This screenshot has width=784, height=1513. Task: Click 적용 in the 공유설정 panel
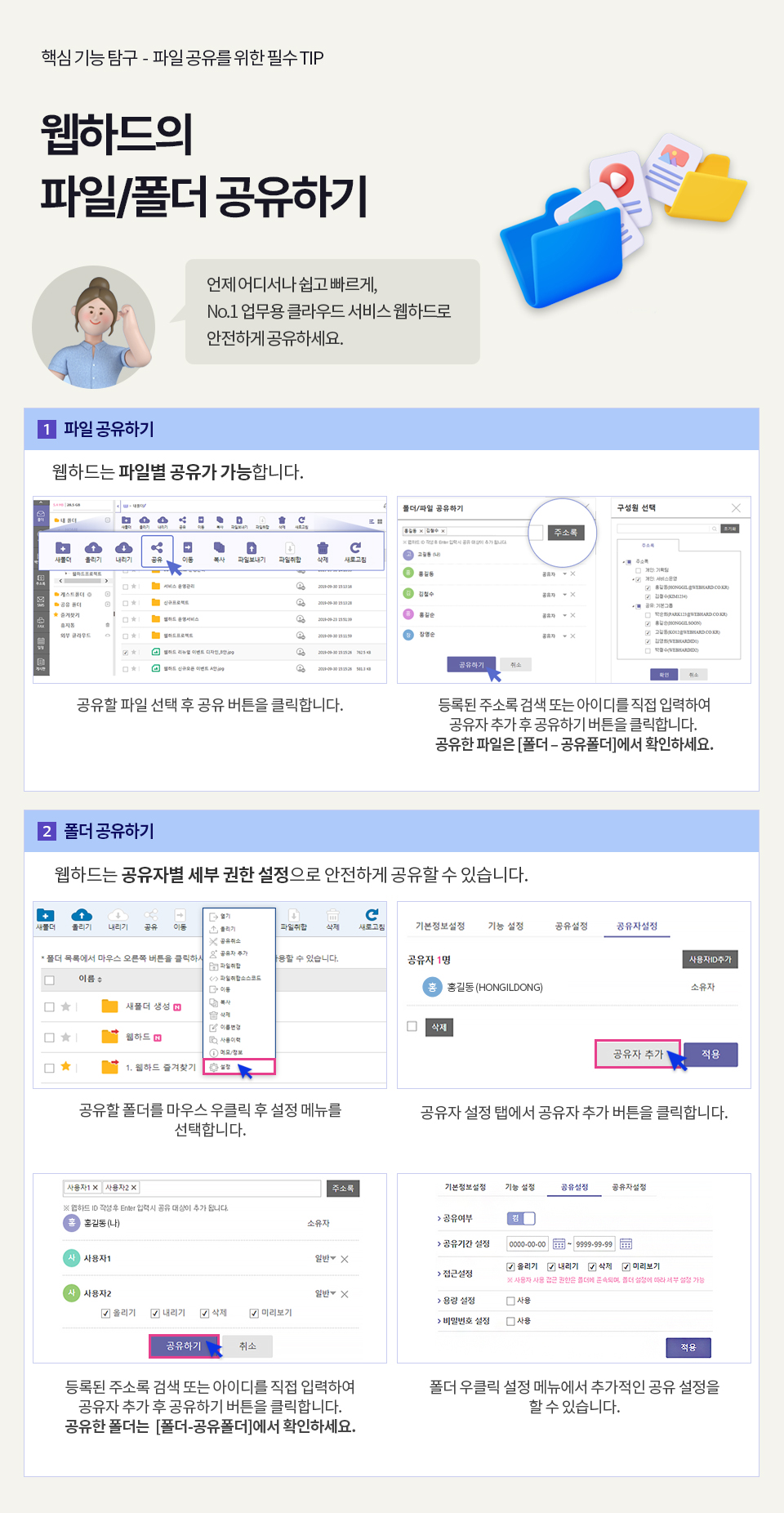coord(688,1347)
